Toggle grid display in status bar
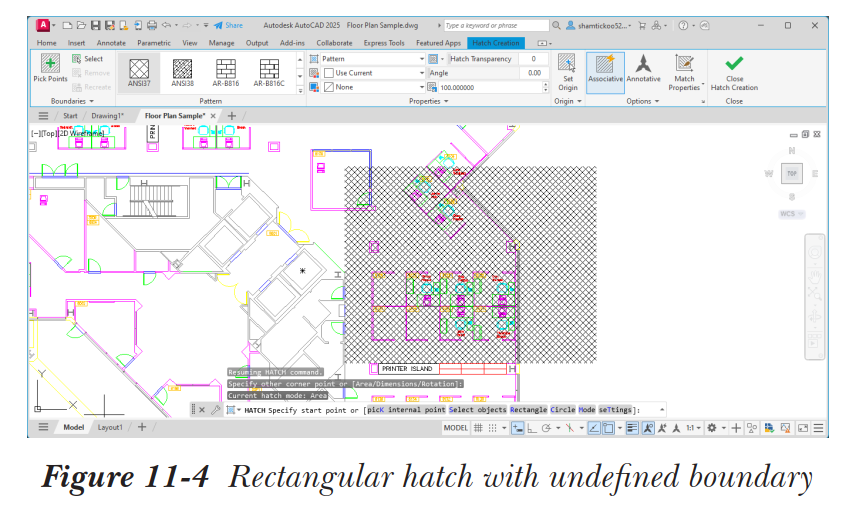846x509 pixels. point(478,428)
